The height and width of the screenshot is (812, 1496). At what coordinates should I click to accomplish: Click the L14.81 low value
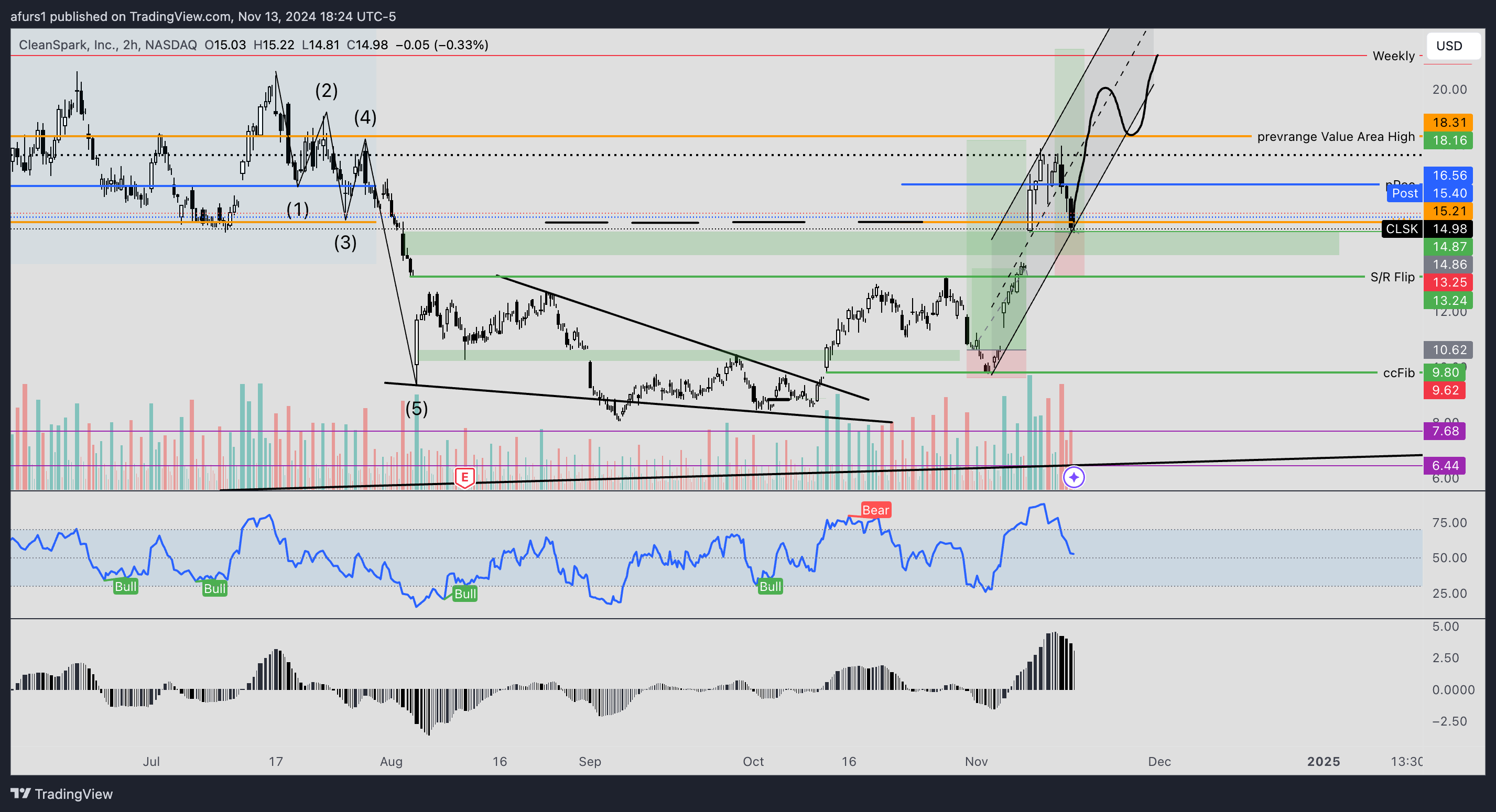click(x=321, y=45)
